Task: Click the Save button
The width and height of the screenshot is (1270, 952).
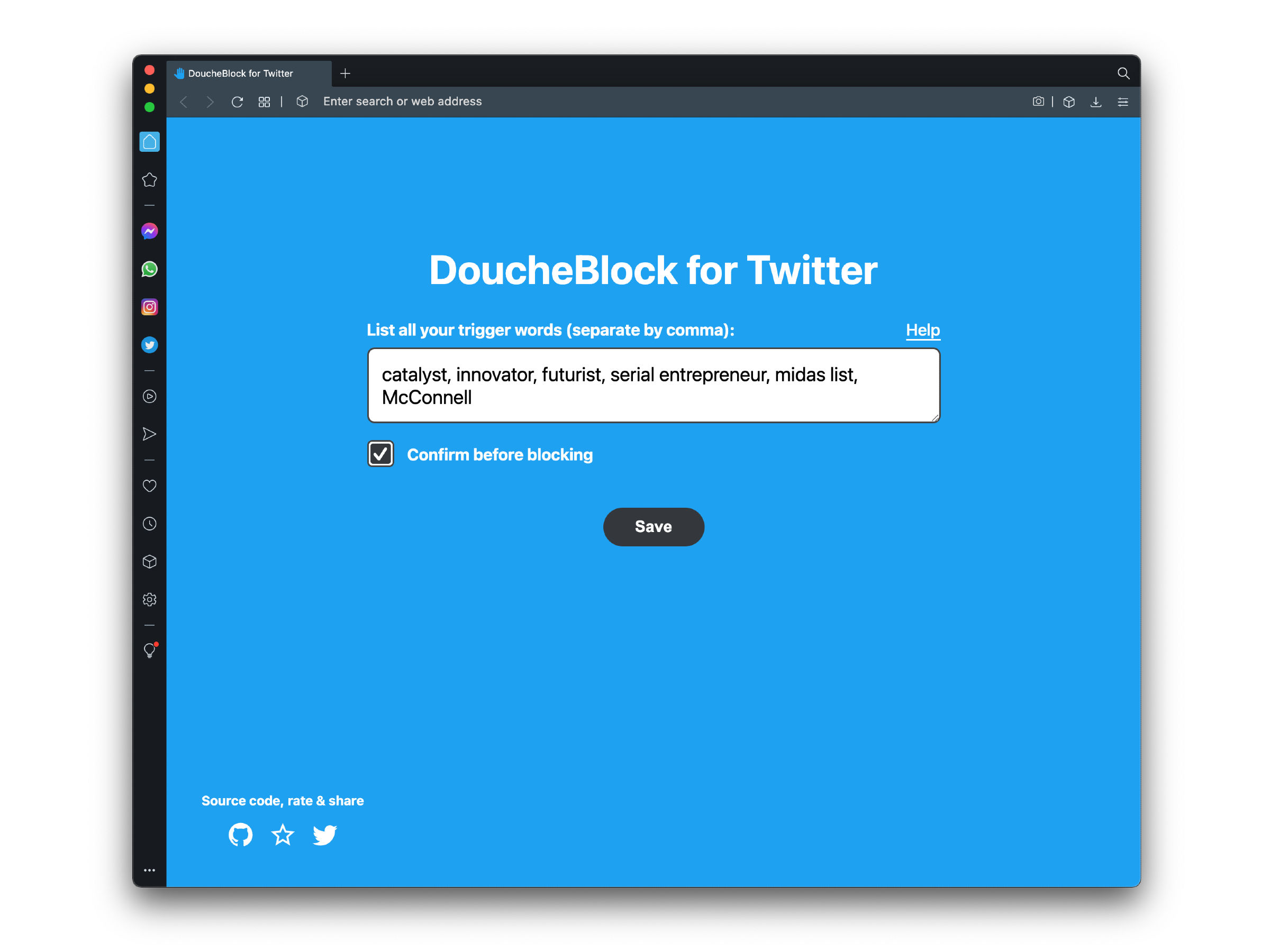Action: pos(654,527)
